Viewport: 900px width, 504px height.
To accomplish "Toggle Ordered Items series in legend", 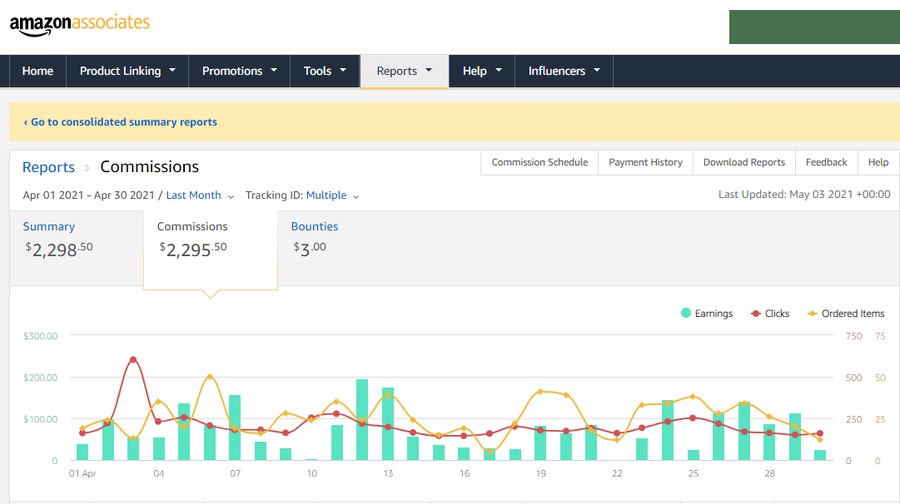I will click(x=846, y=313).
